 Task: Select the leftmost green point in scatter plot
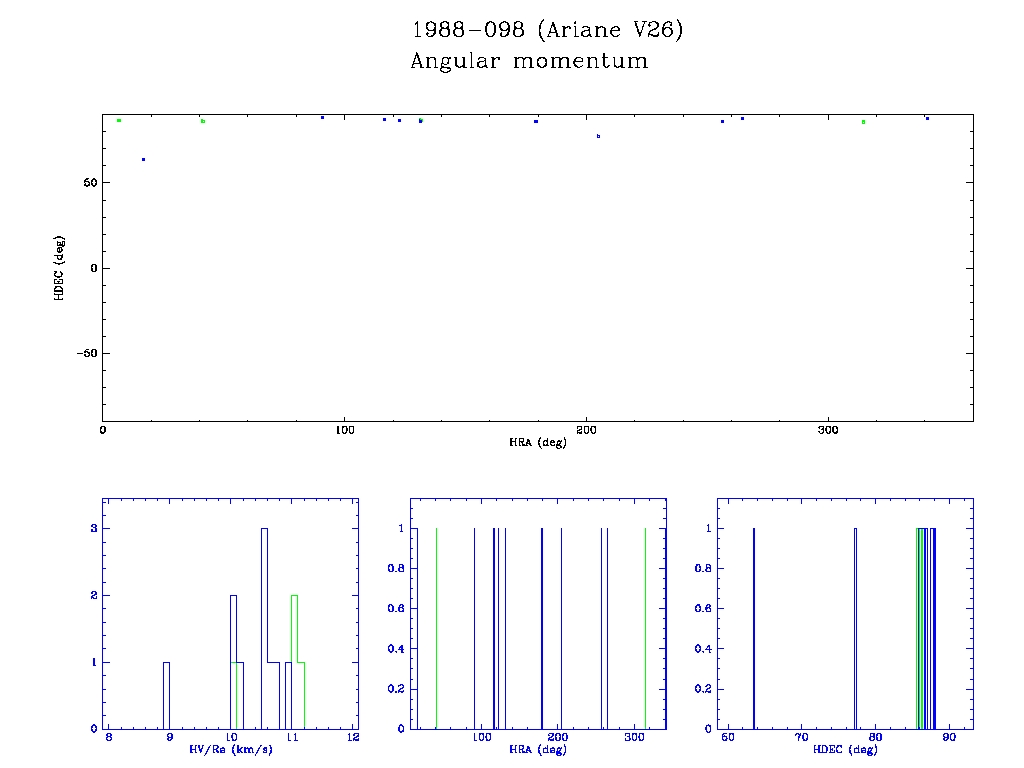[x=119, y=120]
